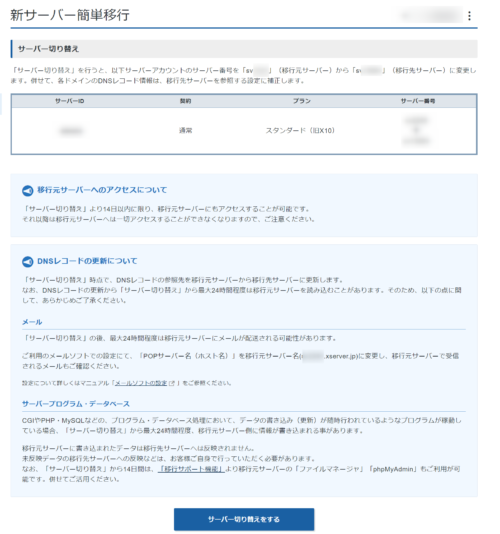
Task: Click the サーバー切り替え section header bar
Action: coord(244,49)
